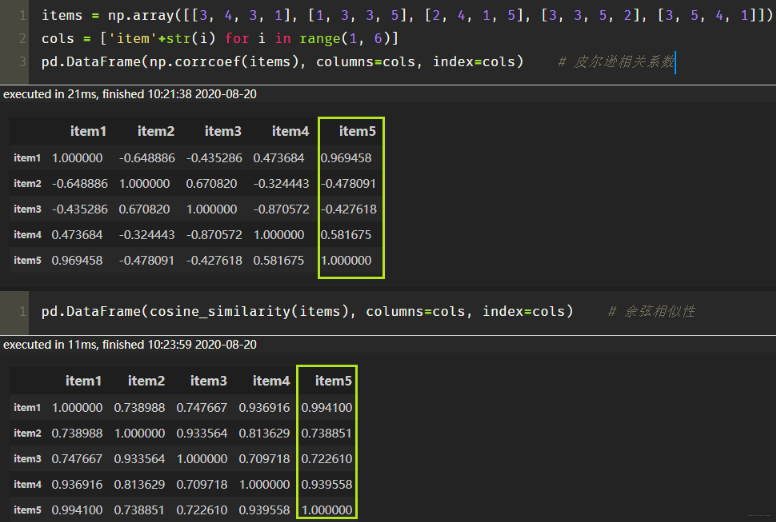Click the code line defining items np.array
Viewport: 776px width, 522px height.
tap(407, 15)
